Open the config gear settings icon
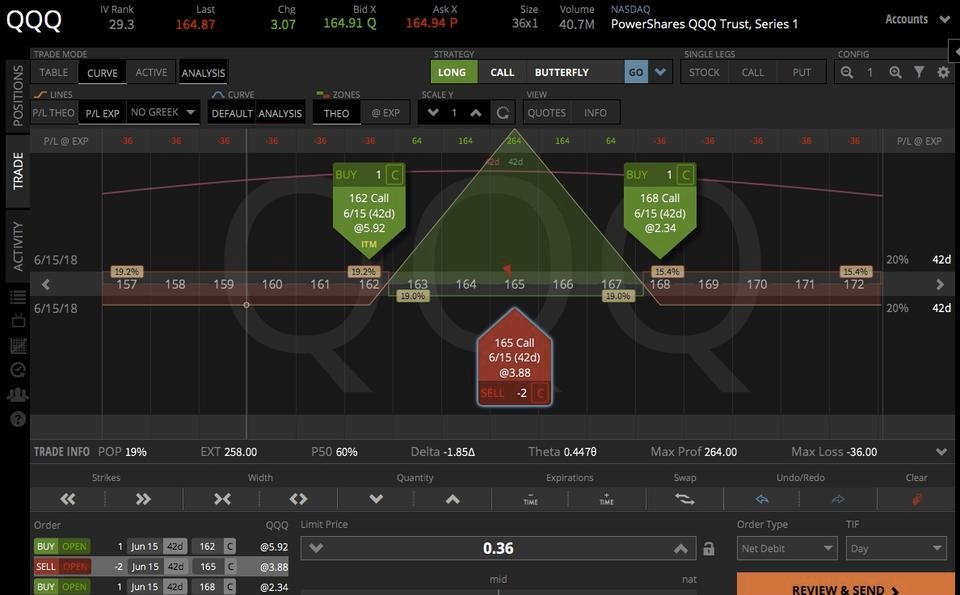960x595 pixels. tap(943, 72)
